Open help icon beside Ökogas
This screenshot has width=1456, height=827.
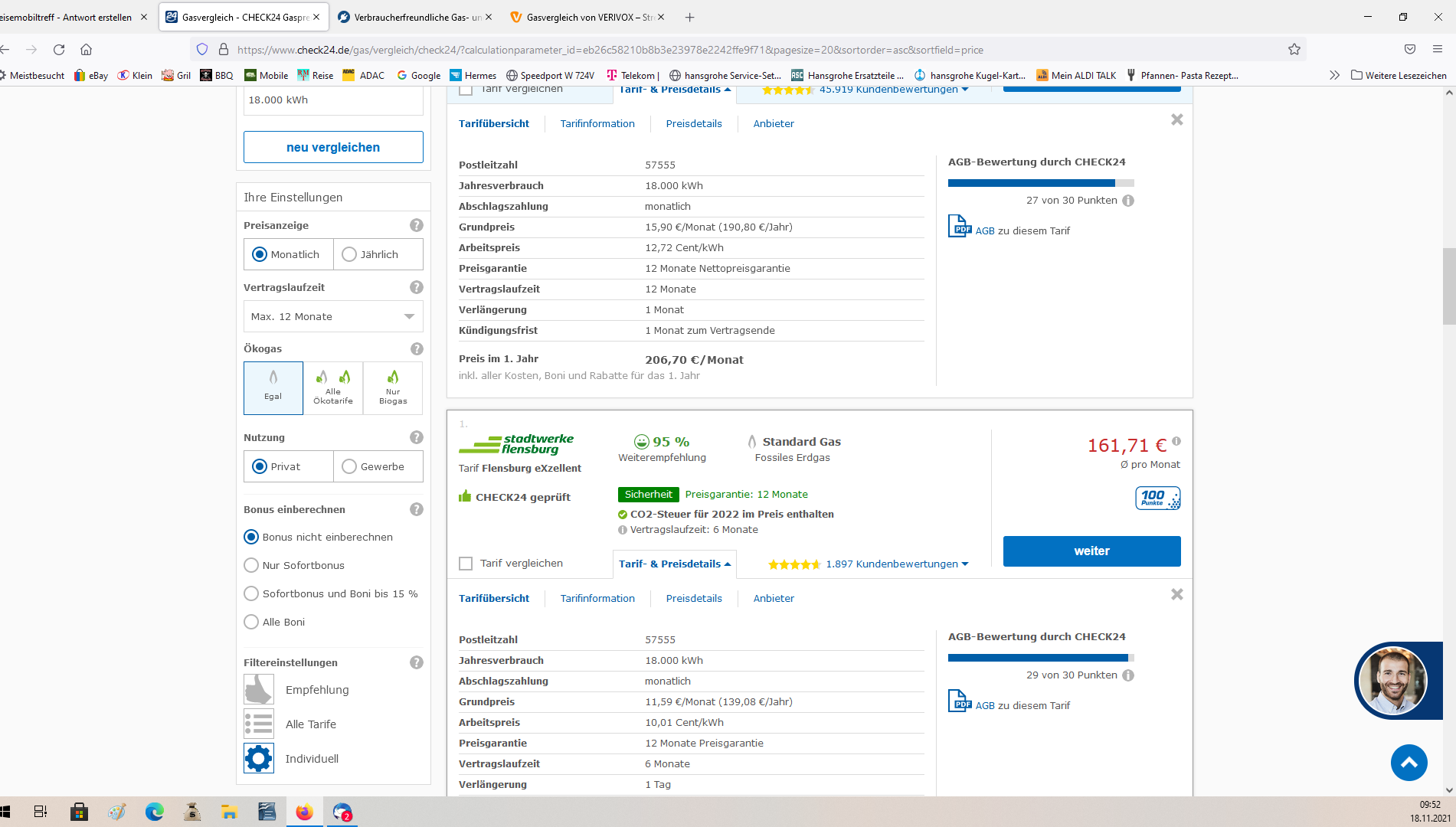417,348
